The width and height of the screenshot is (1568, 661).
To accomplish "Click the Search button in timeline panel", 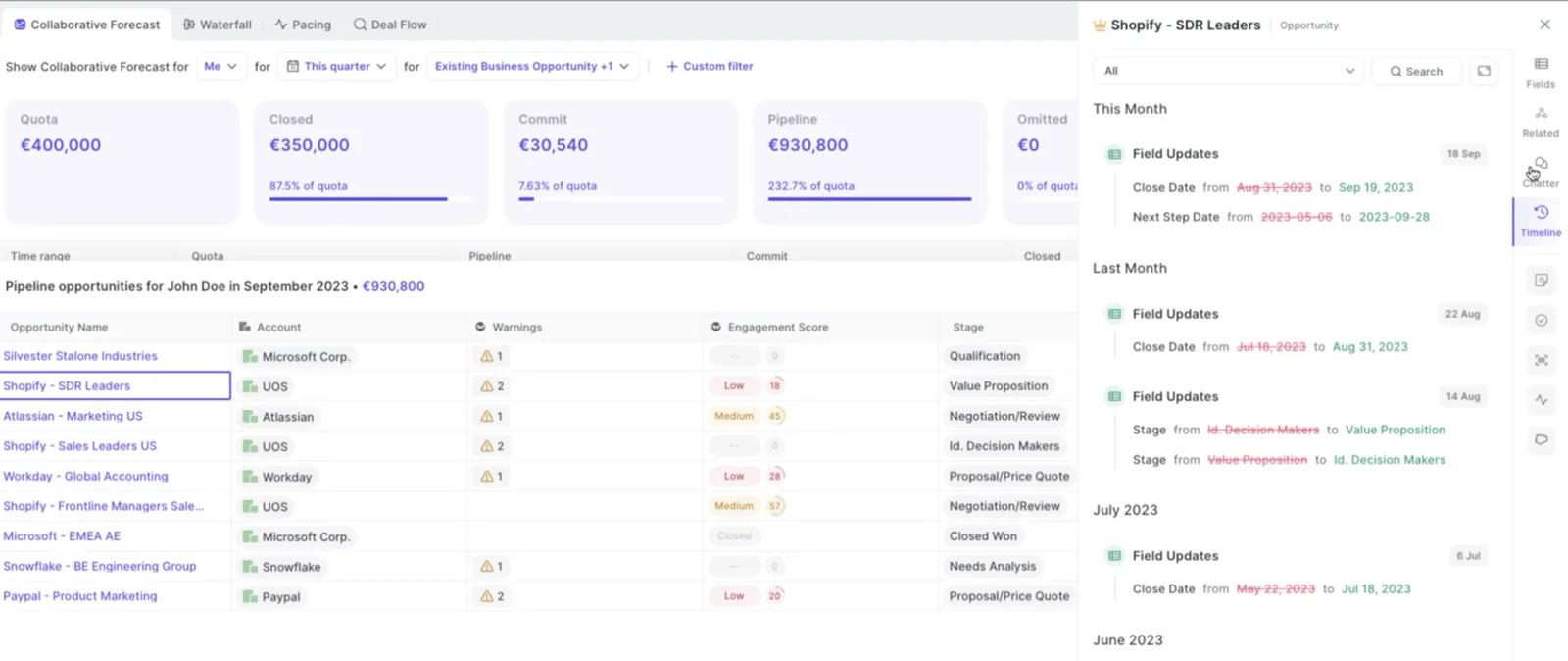I will click(1416, 71).
